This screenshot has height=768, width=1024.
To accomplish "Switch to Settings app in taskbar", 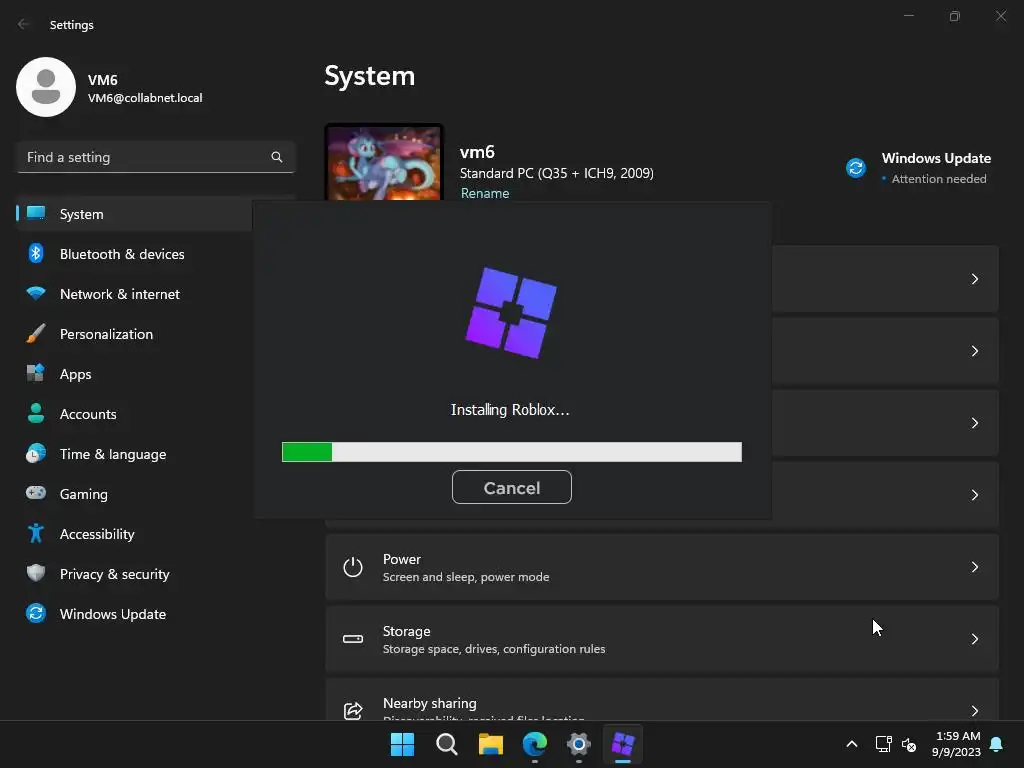I will pos(579,744).
